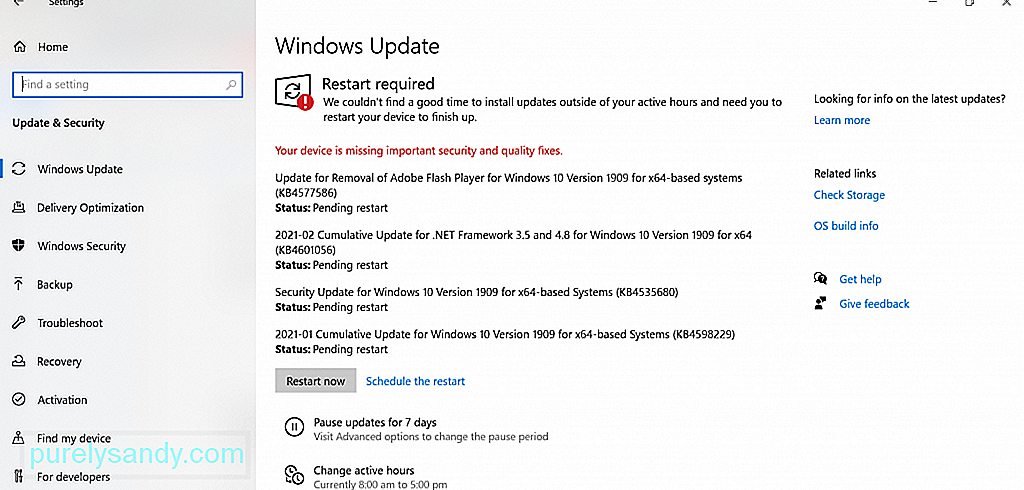This screenshot has width=1024, height=490.
Task: Open Find my device settings
Action: pos(74,438)
